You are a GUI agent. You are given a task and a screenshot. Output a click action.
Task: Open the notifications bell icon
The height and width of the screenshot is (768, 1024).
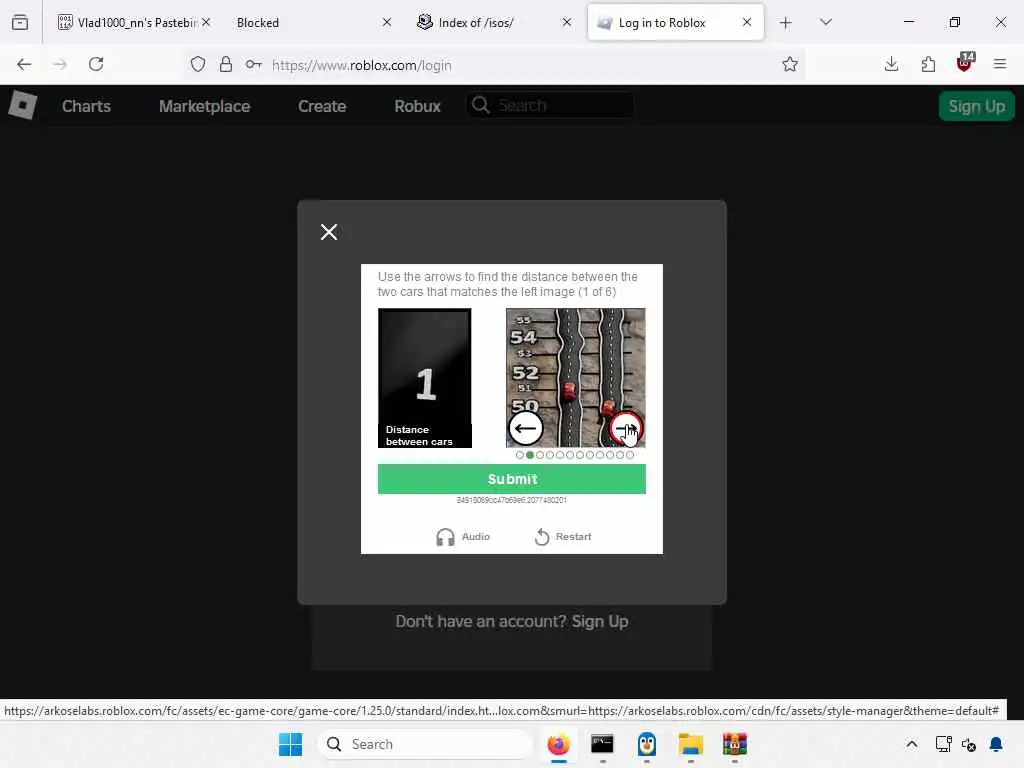click(996, 744)
